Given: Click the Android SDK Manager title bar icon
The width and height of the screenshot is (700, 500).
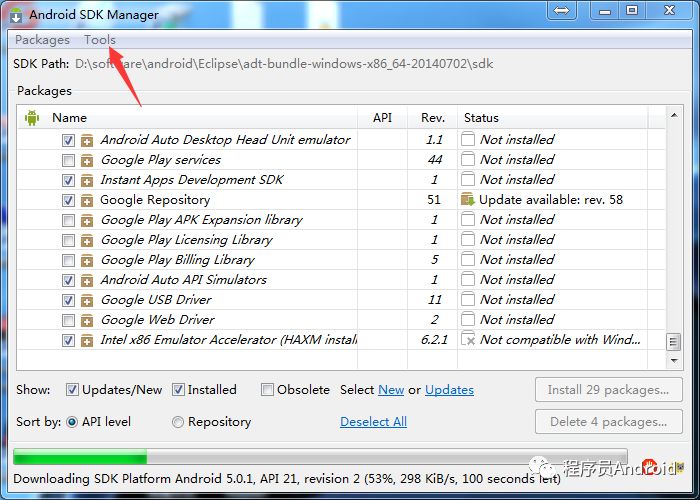Looking at the screenshot, I should coord(16,16).
